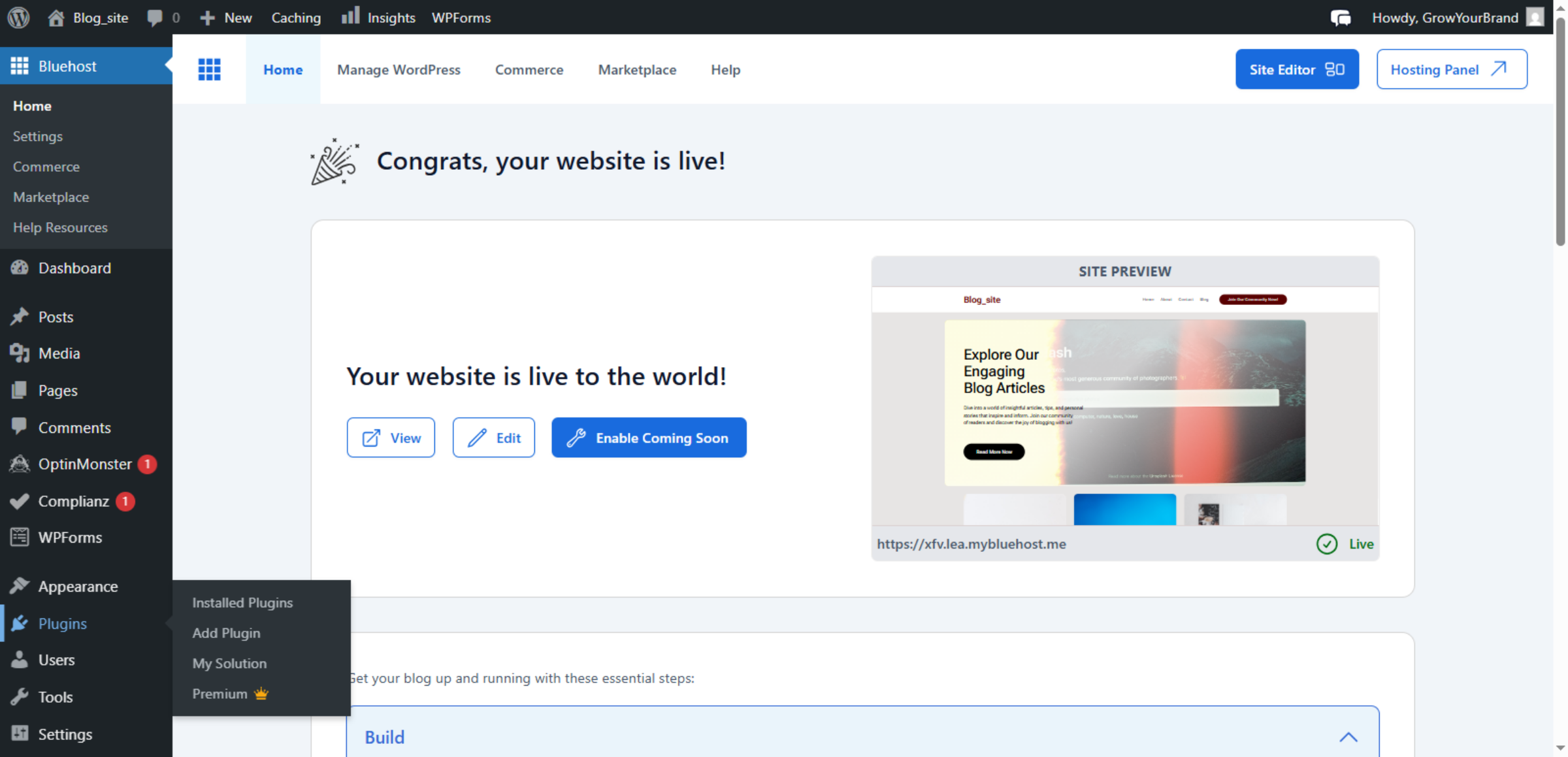Click the Tools wrench icon
The width and height of the screenshot is (1568, 757).
coord(20,696)
